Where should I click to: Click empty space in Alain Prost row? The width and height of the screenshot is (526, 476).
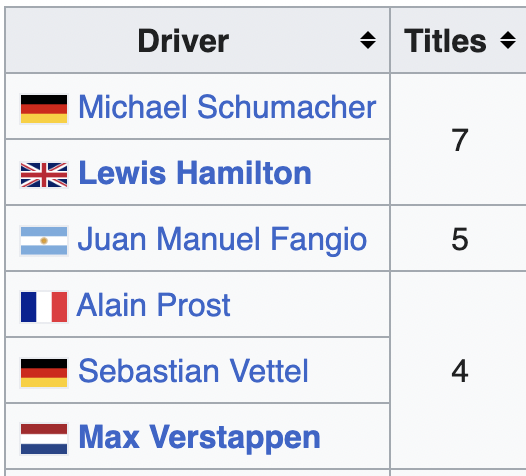tap(309, 305)
